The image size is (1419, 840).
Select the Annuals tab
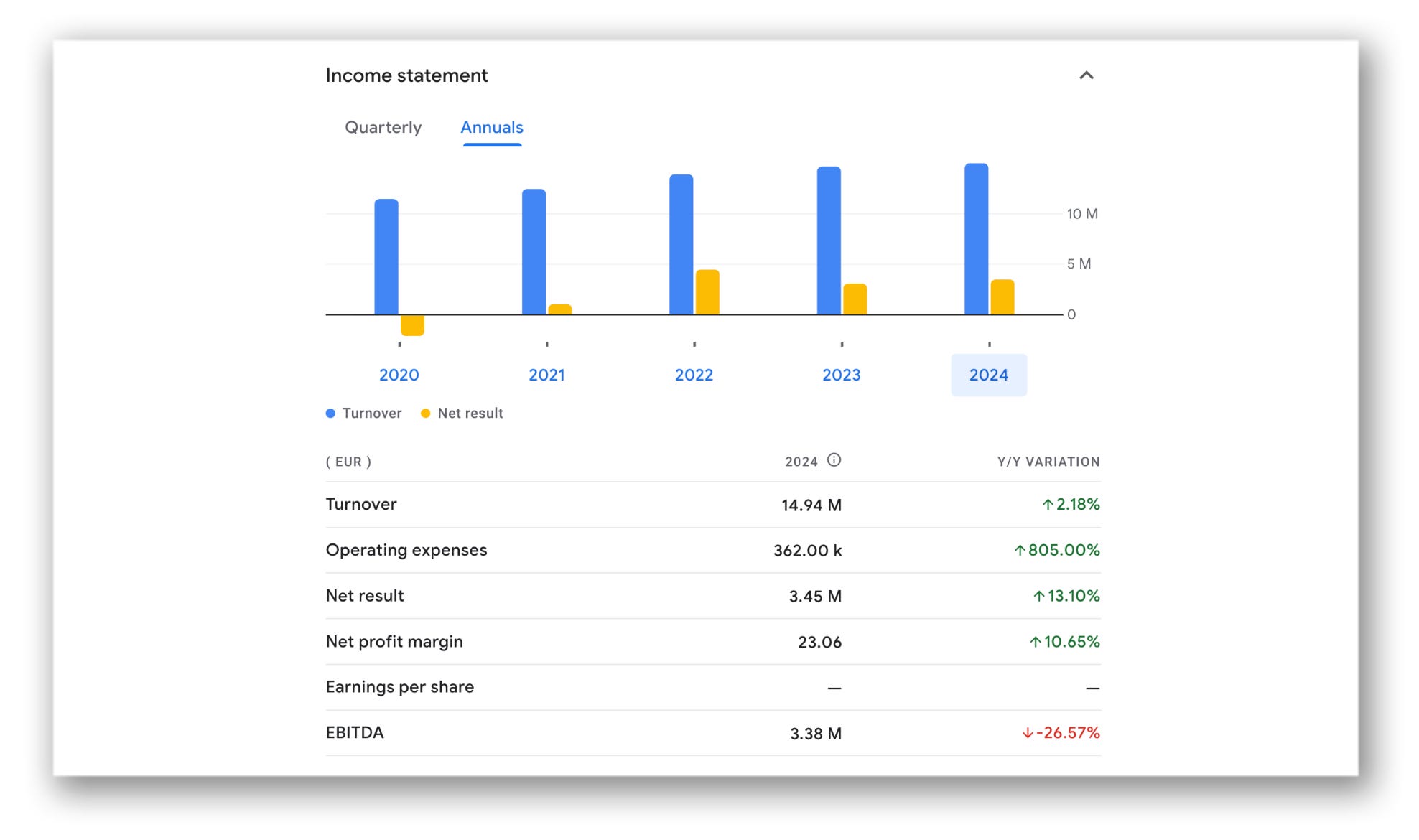tap(491, 127)
